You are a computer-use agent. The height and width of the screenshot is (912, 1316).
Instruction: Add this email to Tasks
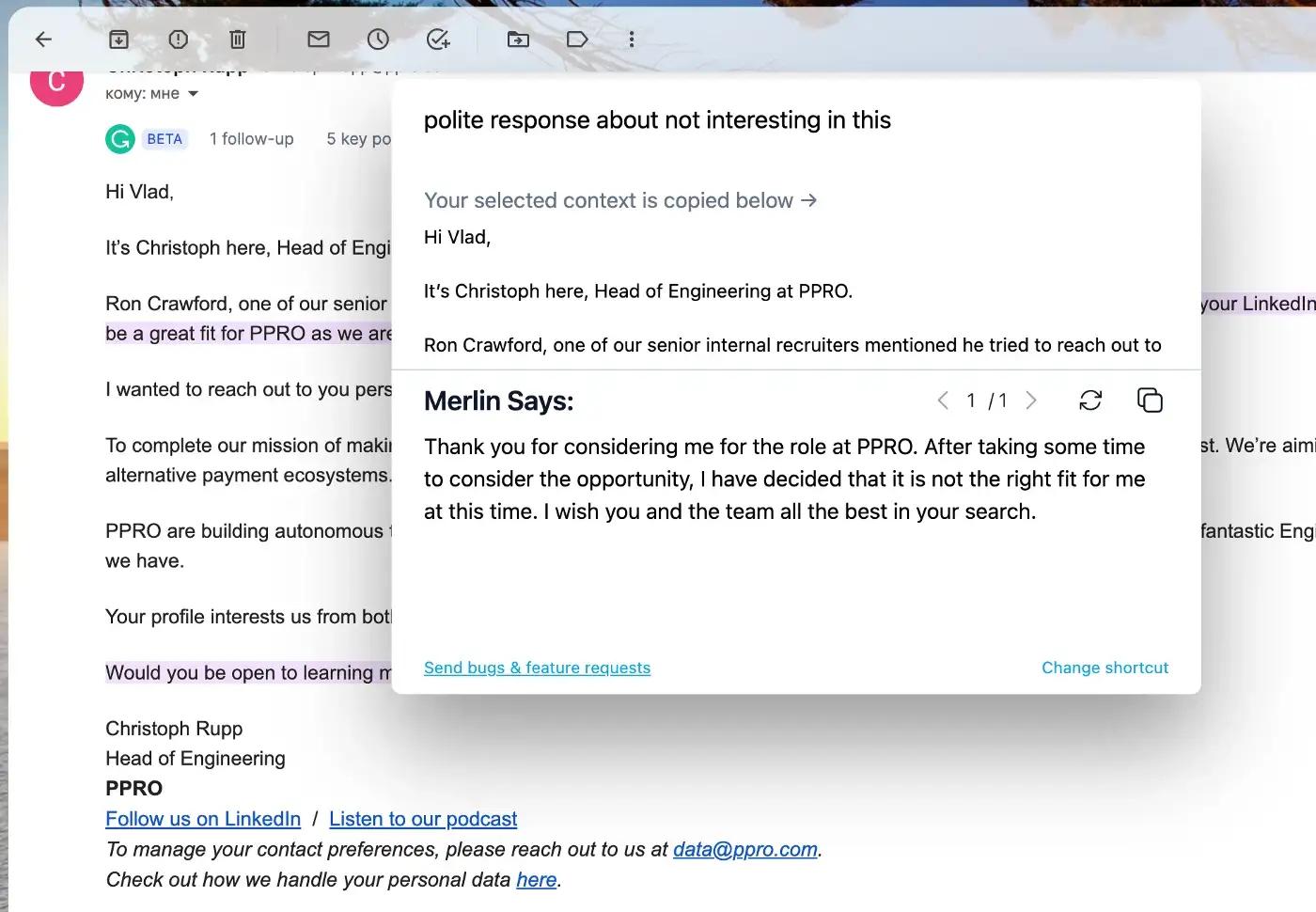tap(437, 39)
